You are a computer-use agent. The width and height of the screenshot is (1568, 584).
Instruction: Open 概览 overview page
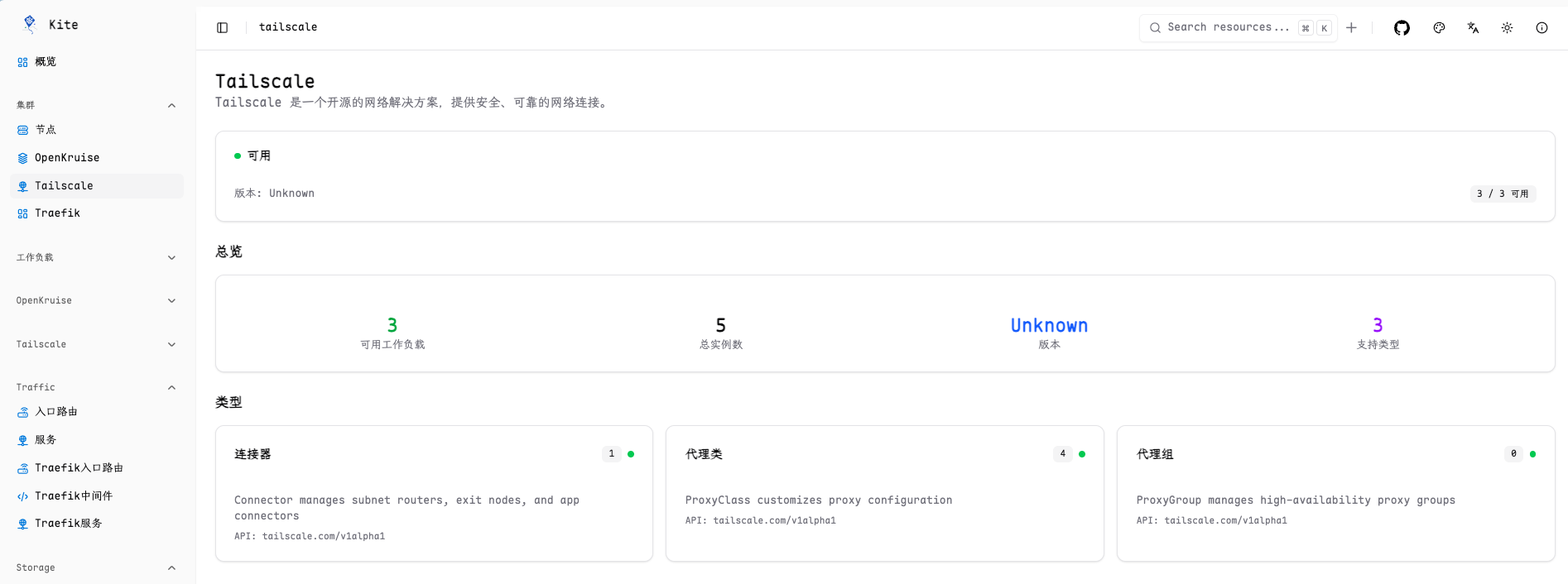97,62
